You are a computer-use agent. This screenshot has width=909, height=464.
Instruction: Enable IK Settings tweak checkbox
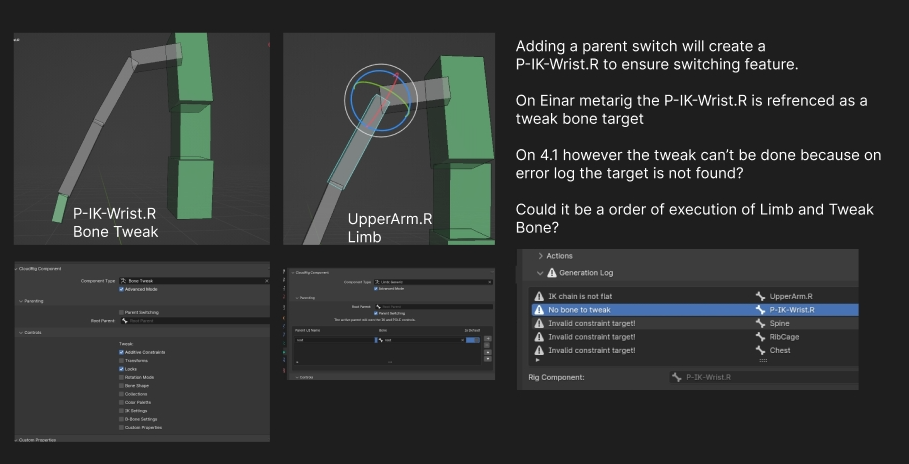121,411
